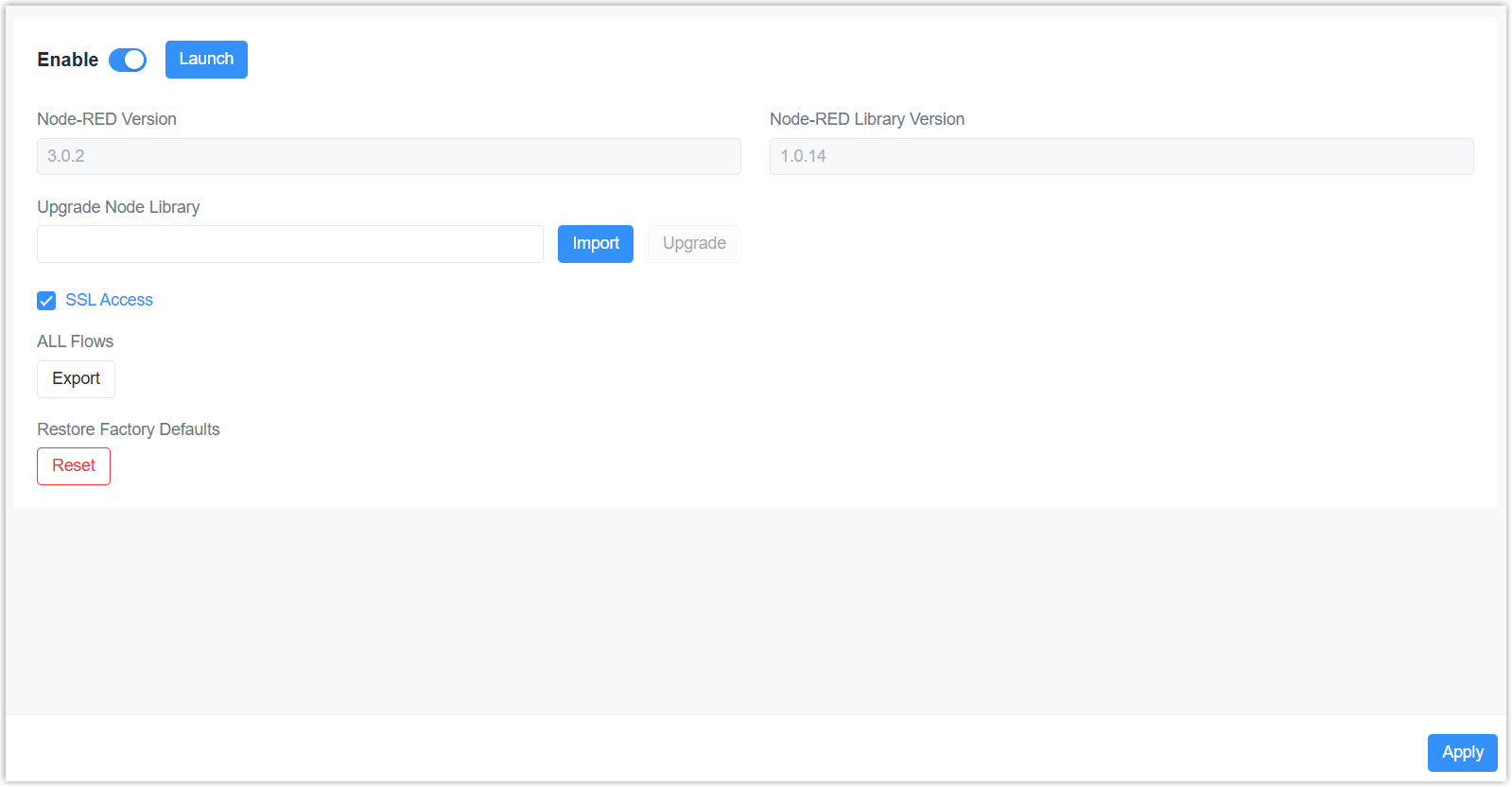Export all flows
1512x787 pixels.
76,379
